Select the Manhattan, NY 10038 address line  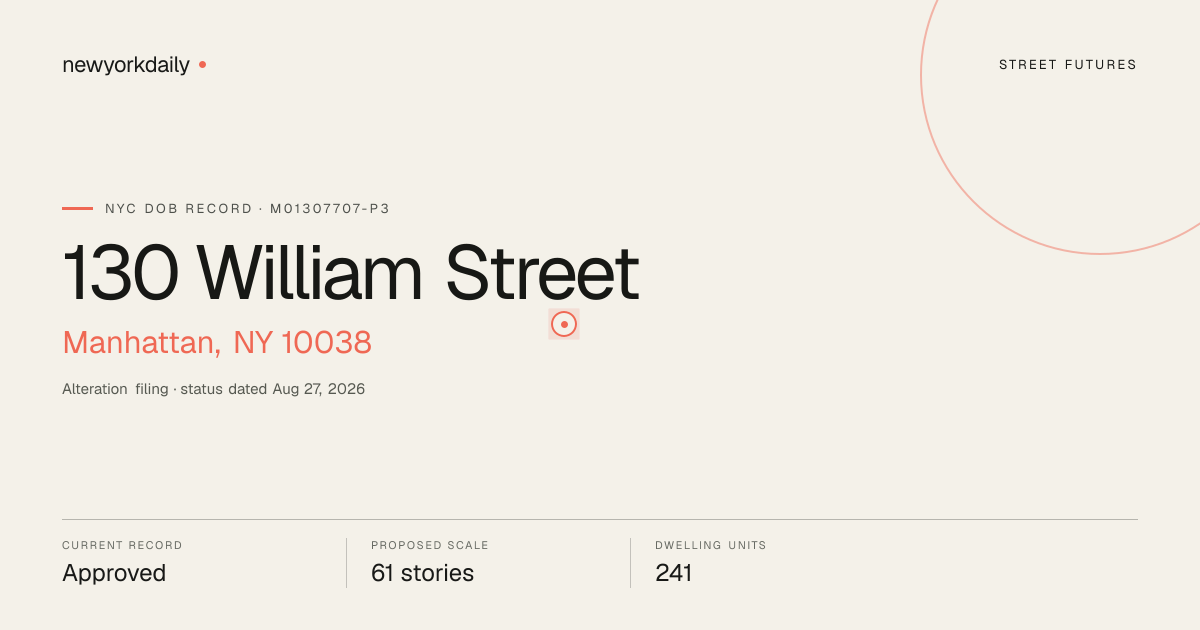(x=217, y=343)
